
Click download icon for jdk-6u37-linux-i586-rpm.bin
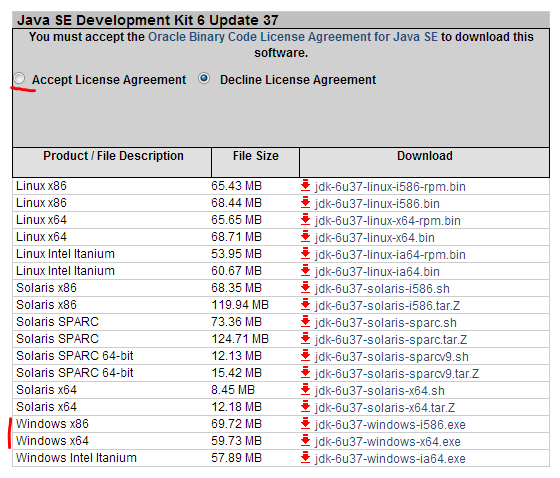[x=305, y=186]
